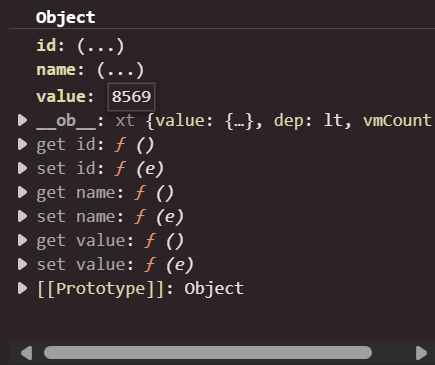This screenshot has width=435, height=365.
Task: Expand the set name setter arrow
Action: pos(22,216)
